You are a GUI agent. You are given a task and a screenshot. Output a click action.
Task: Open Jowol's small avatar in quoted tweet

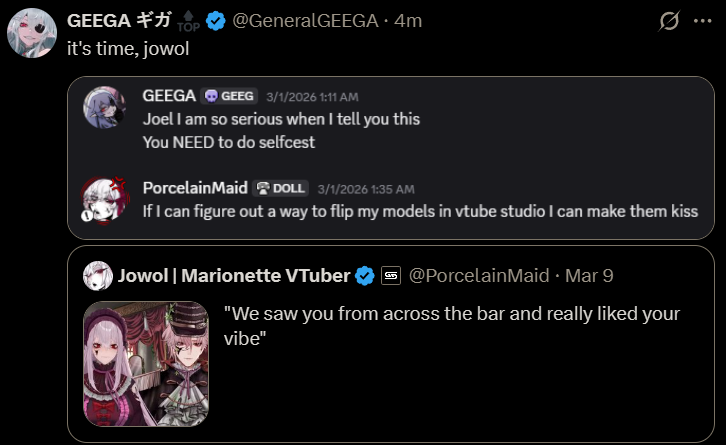click(x=98, y=276)
